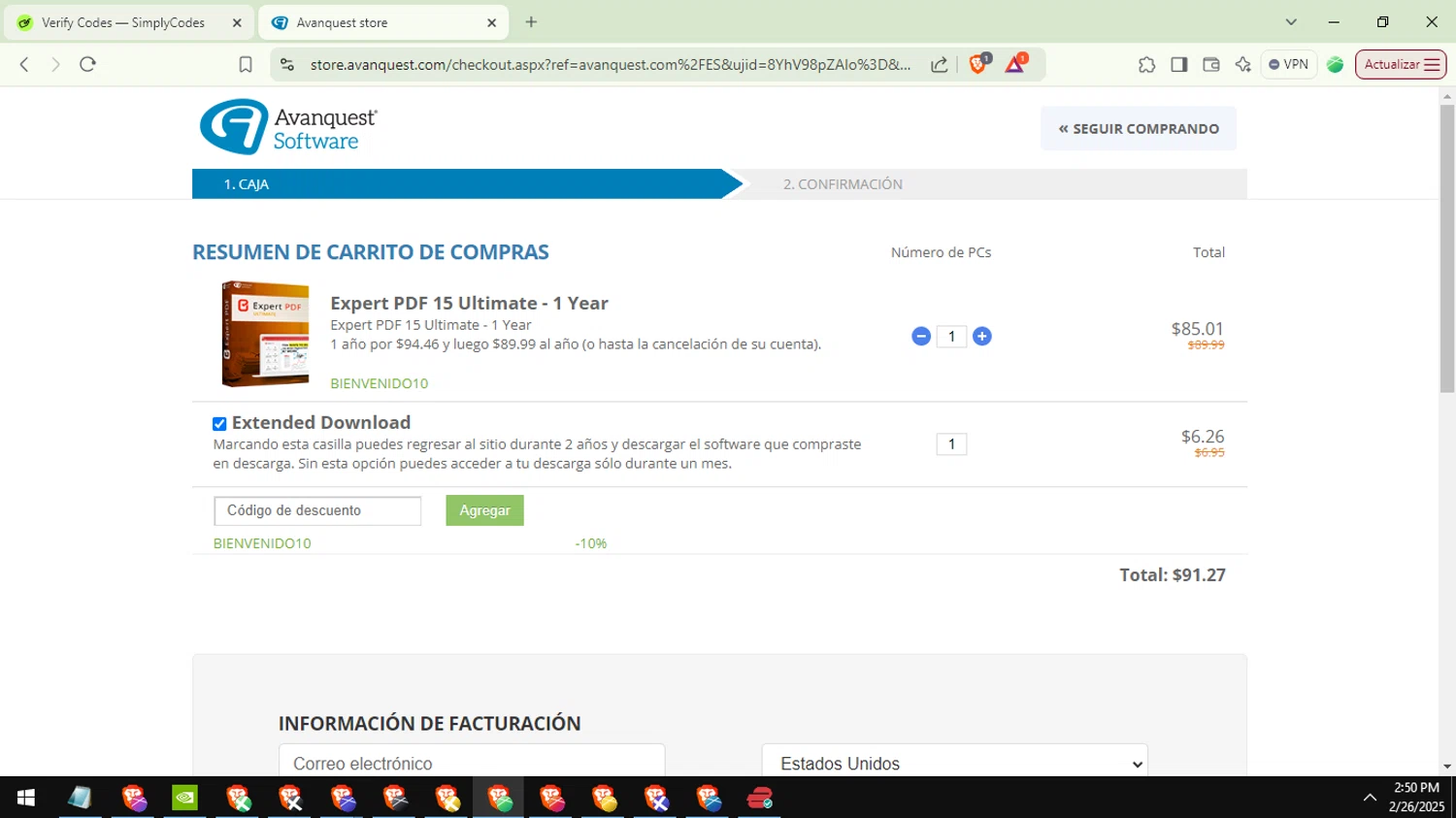Image resolution: width=1456 pixels, height=818 pixels.
Task: Click the address bar URL
Action: tap(611, 64)
